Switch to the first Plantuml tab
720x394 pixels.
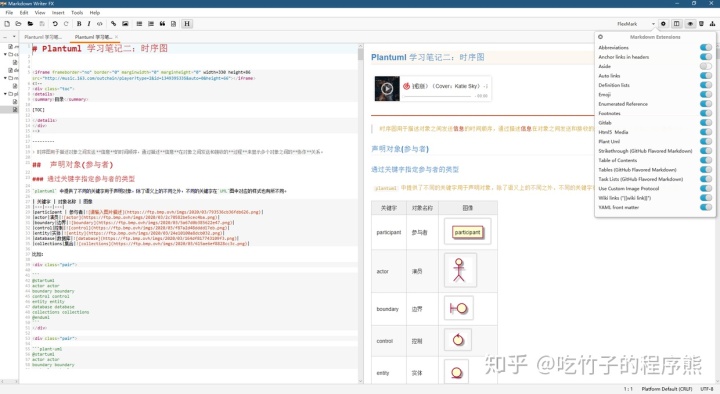pos(43,37)
